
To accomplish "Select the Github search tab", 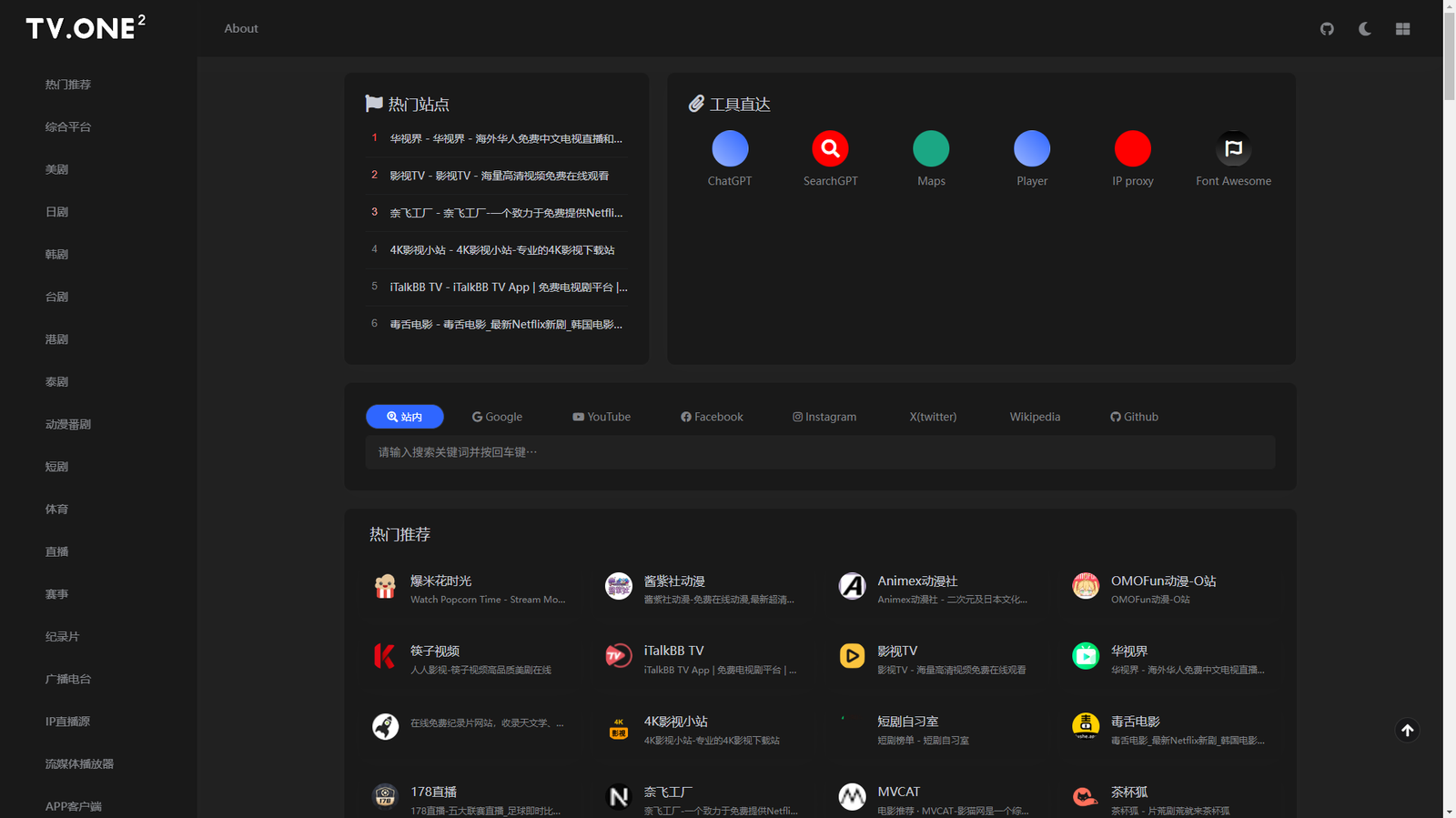I will click(1134, 417).
